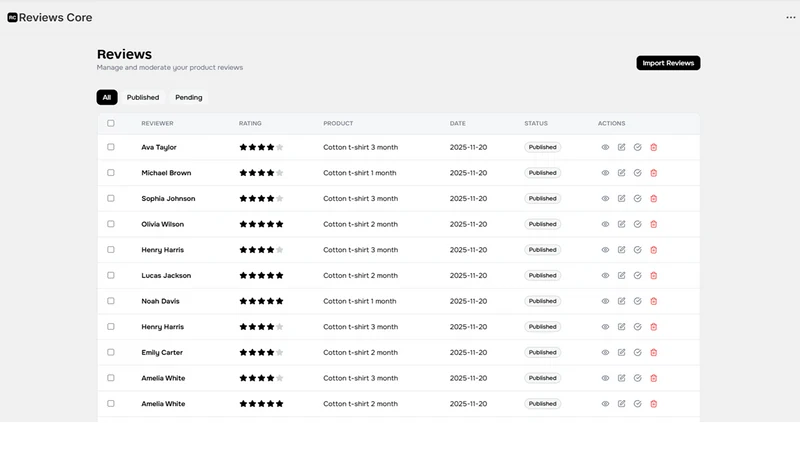Click the Sophia Johnson reviewer name
Screen dimensions: 800x450
click(168, 198)
